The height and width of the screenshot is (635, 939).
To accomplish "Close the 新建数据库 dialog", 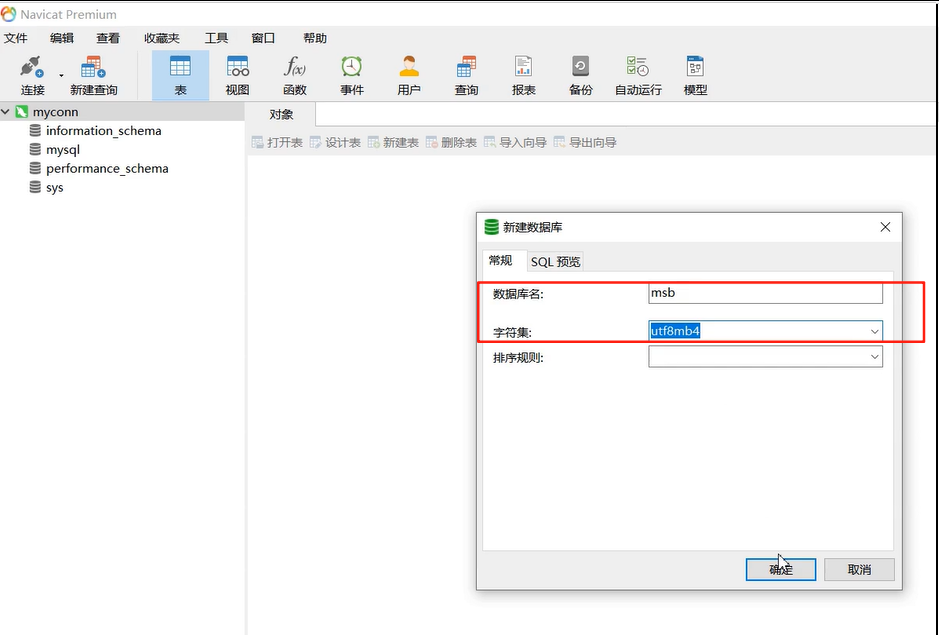I will point(885,227).
